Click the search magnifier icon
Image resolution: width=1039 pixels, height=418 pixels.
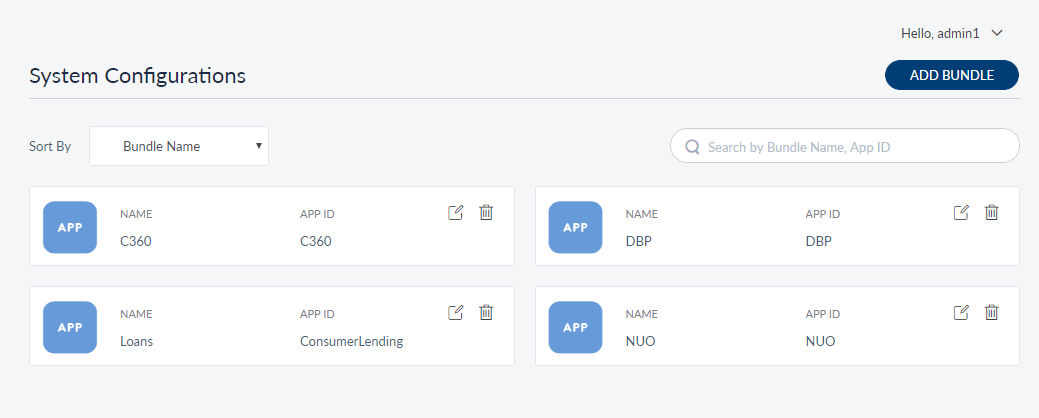tap(692, 147)
